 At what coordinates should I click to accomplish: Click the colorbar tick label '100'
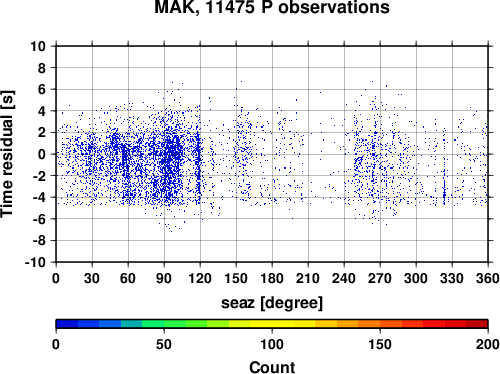click(x=272, y=344)
